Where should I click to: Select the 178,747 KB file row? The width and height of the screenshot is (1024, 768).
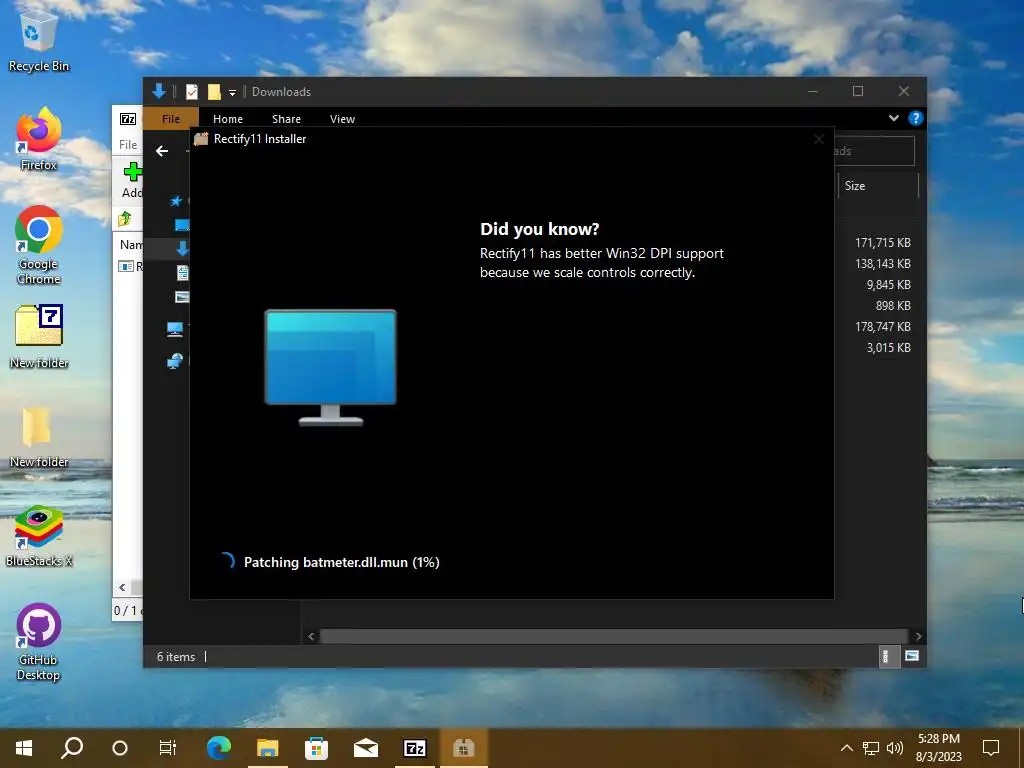(883, 327)
